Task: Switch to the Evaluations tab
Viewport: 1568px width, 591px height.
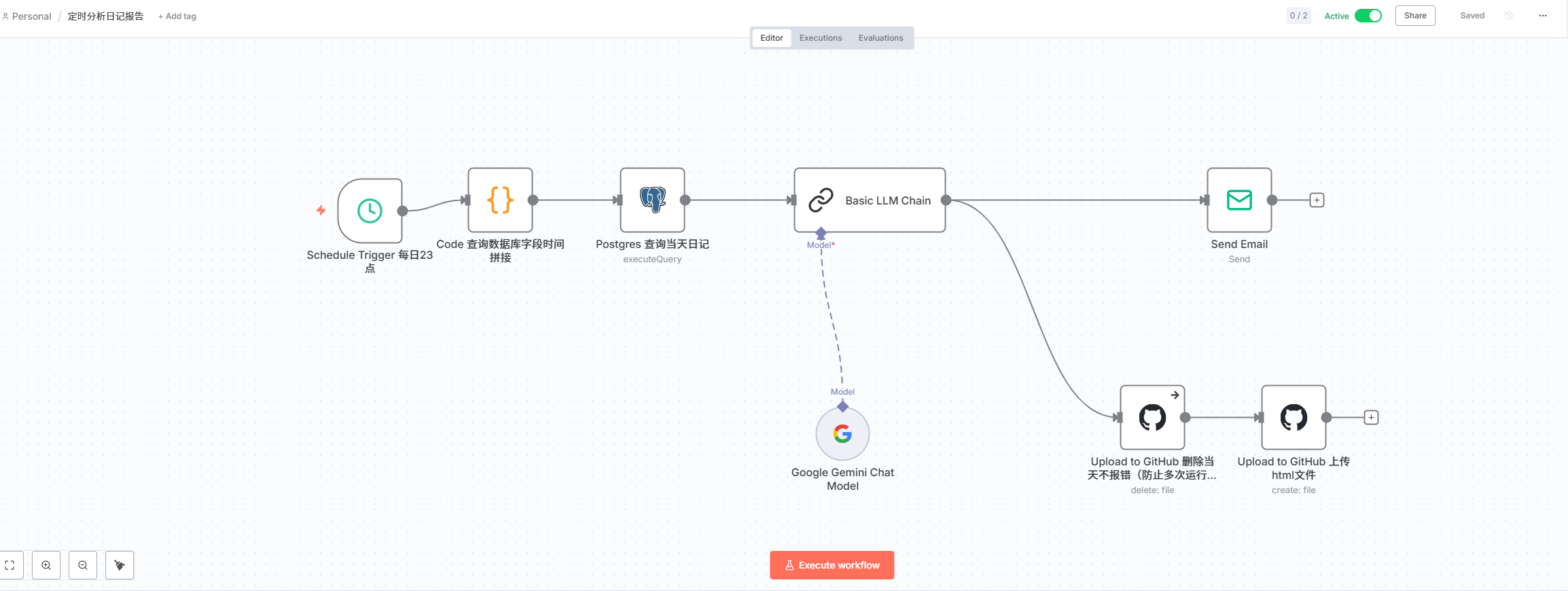Action: click(x=880, y=38)
